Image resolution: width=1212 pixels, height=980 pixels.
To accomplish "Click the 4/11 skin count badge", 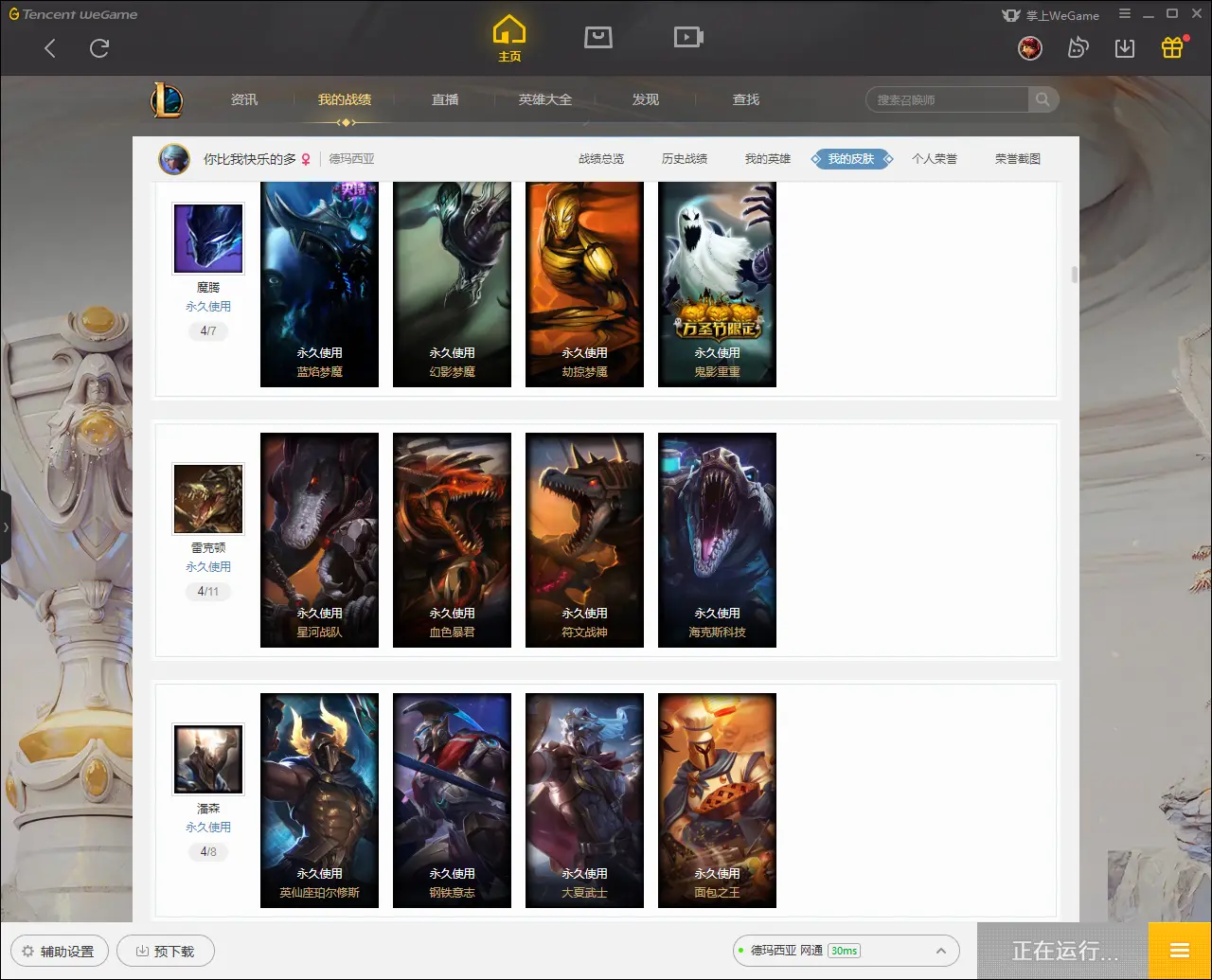I will [x=208, y=592].
